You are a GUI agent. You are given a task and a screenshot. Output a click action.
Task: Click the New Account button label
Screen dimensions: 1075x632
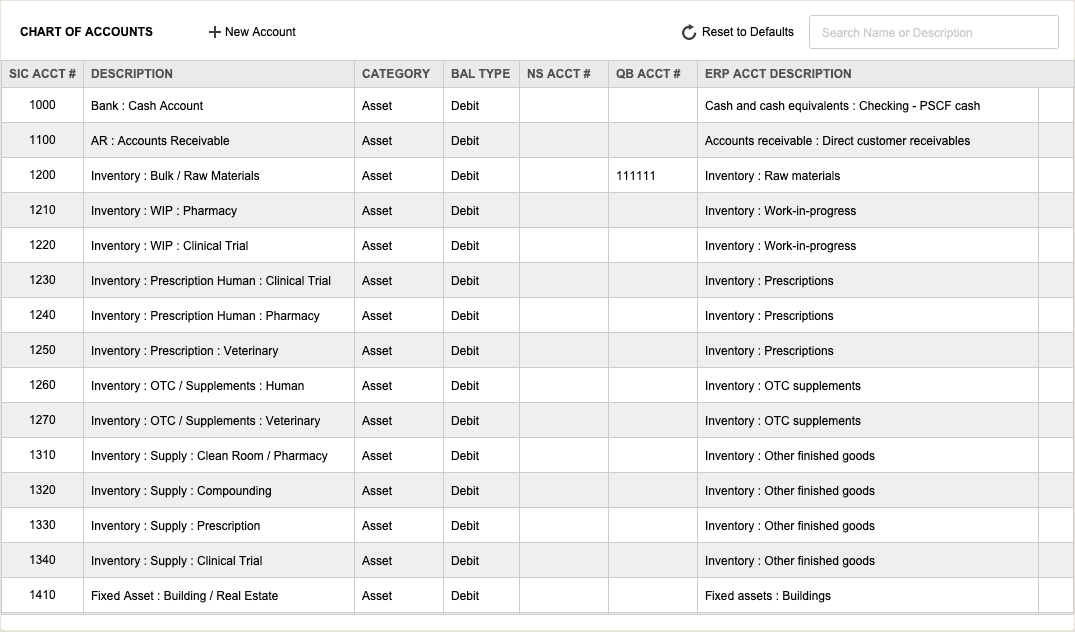pos(260,32)
